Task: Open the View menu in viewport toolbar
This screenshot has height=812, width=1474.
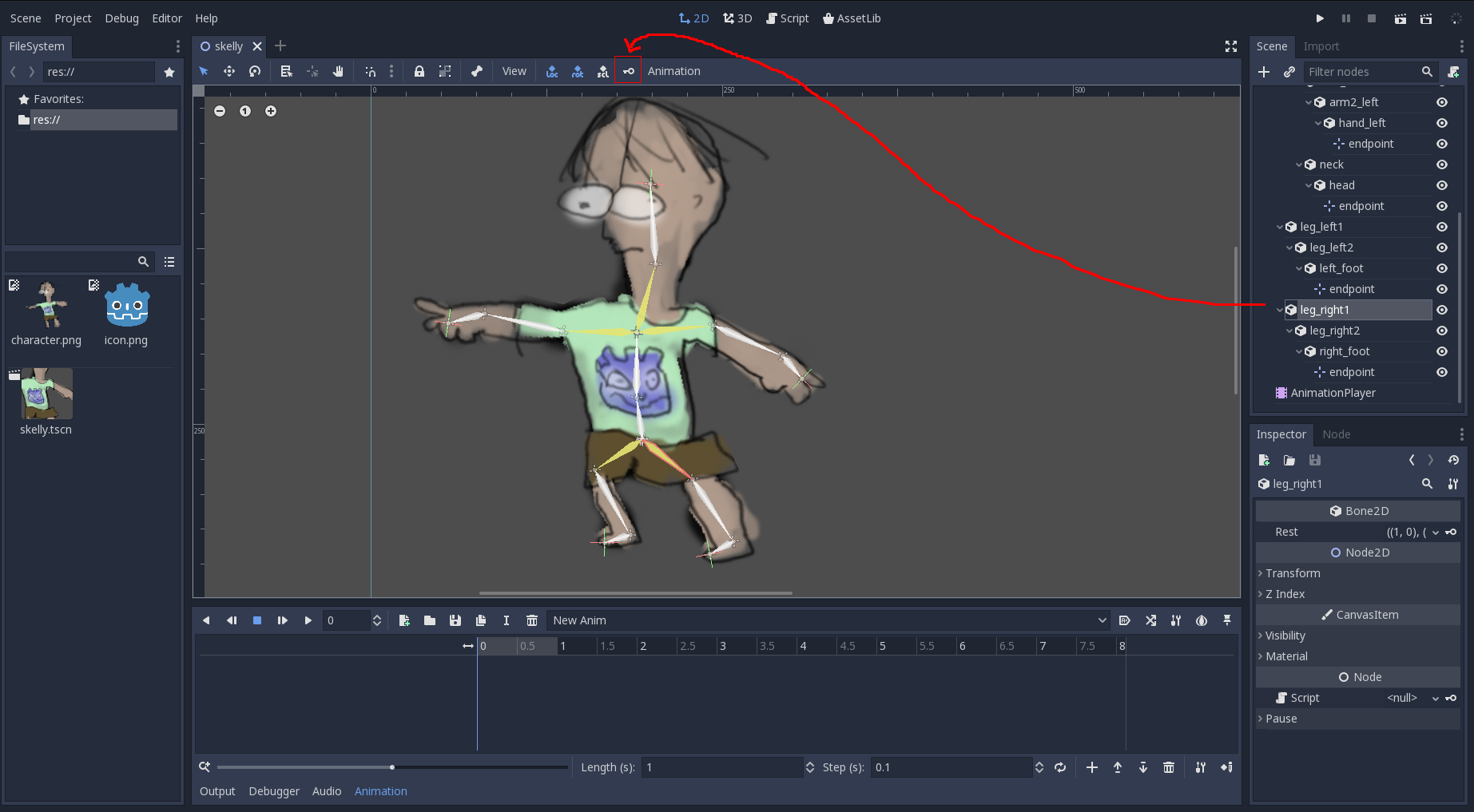Action: coord(514,71)
